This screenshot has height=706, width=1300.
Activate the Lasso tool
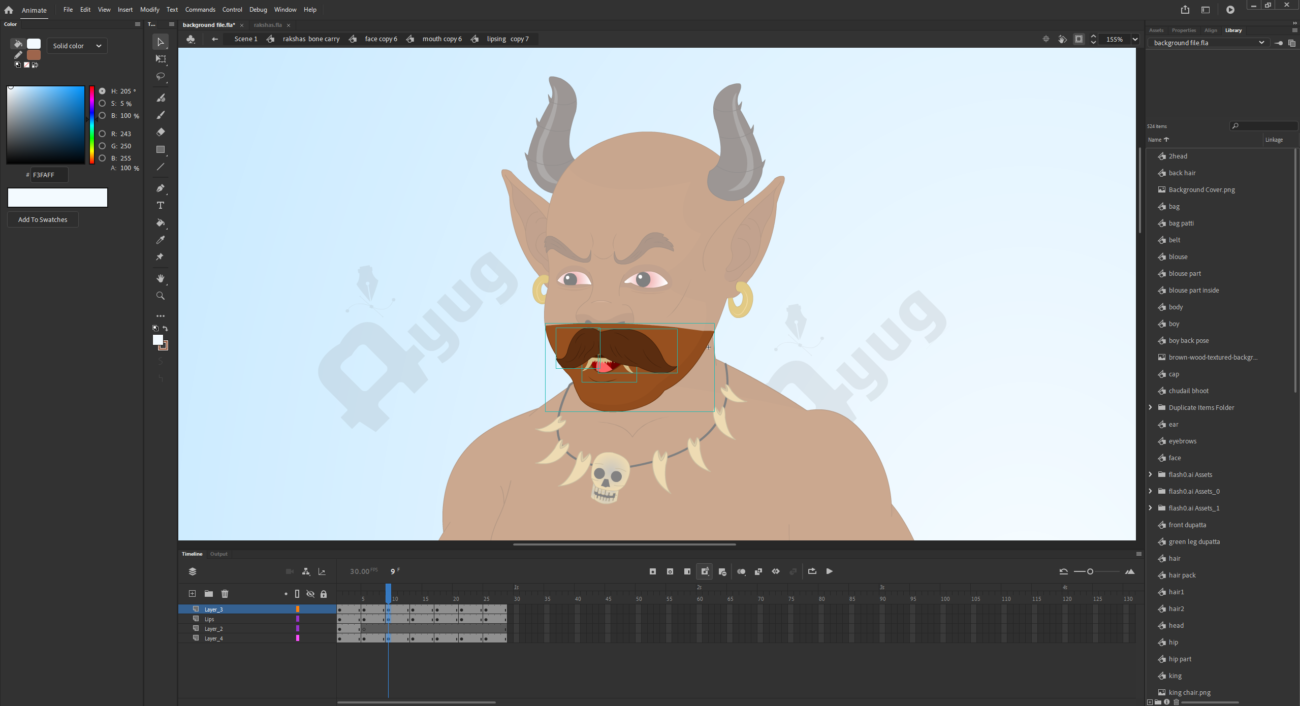click(x=160, y=77)
